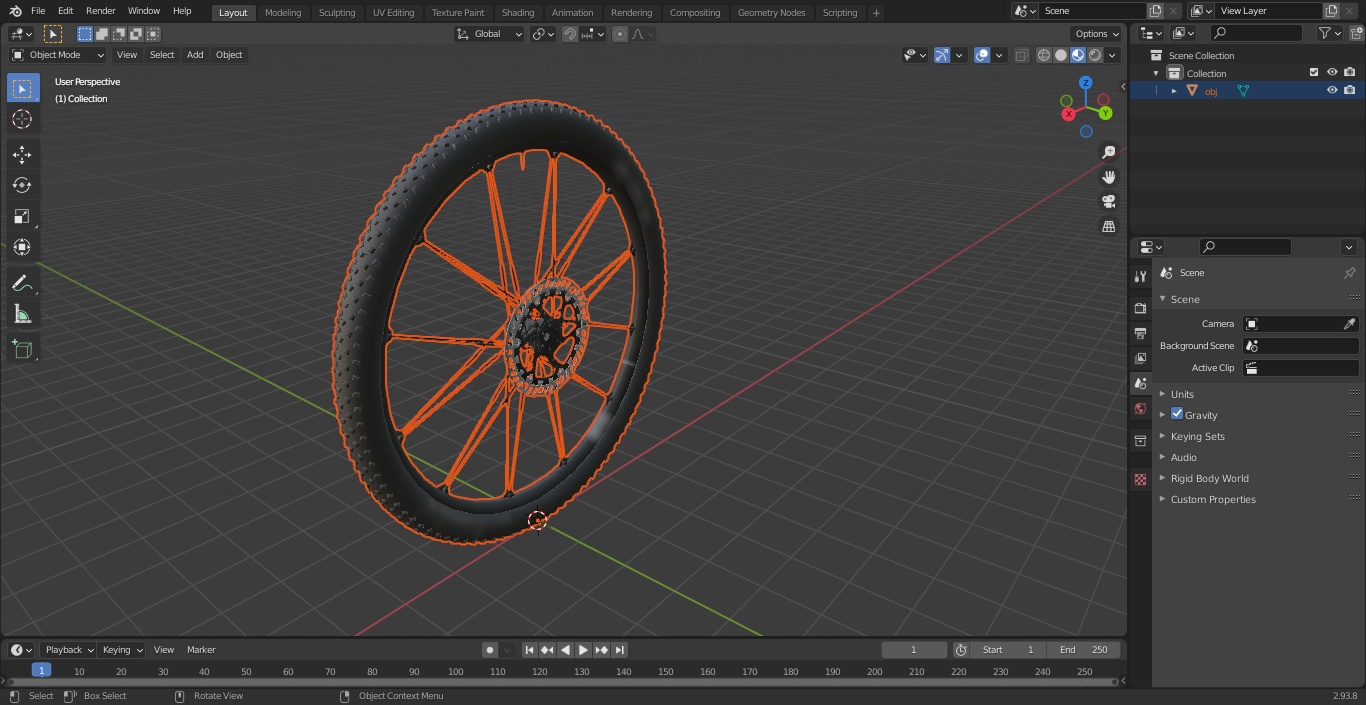Toggle viewport overlays display
The image size is (1366, 705).
[x=982, y=55]
